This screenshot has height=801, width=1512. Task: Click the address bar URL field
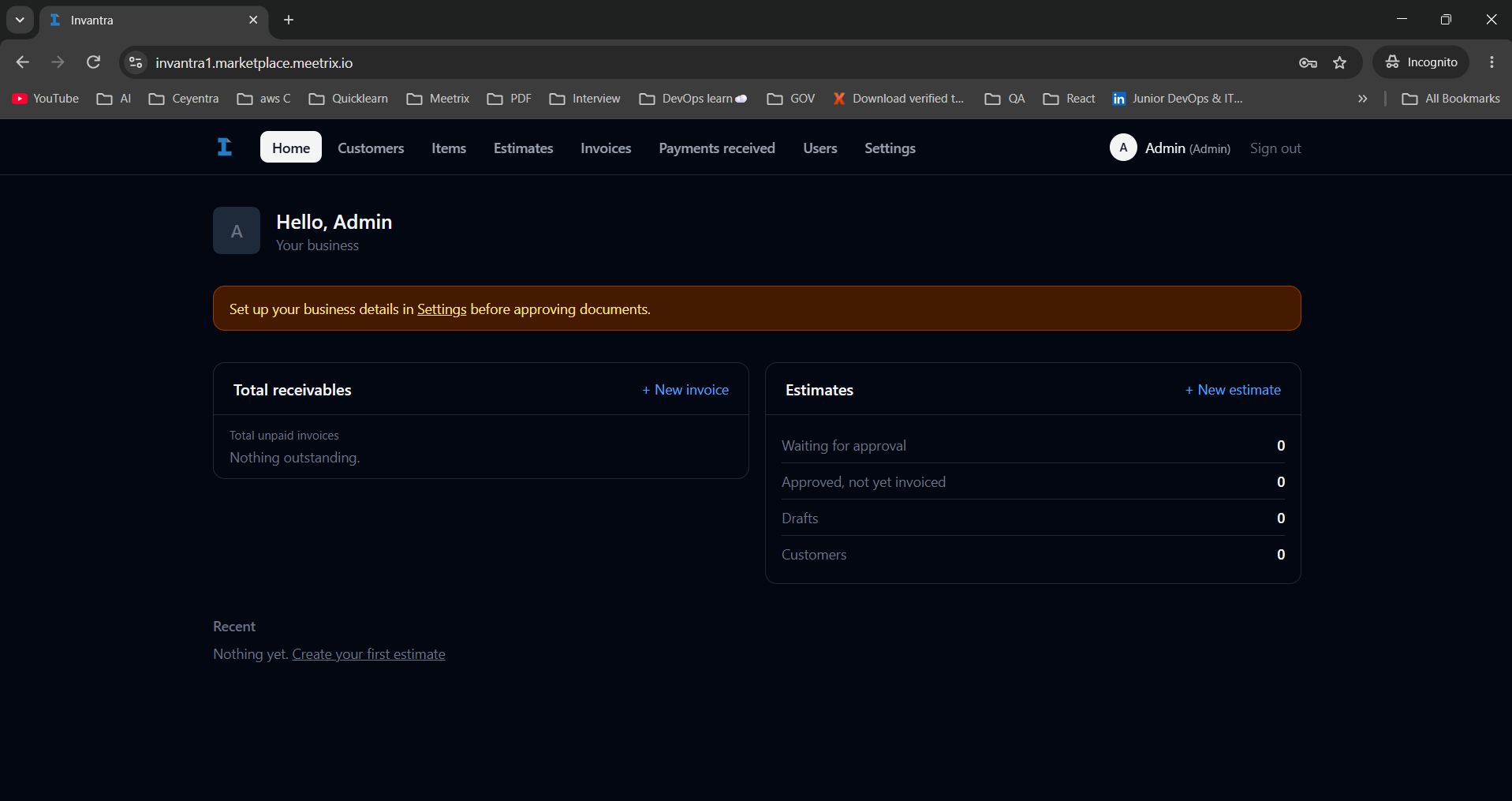coord(710,62)
